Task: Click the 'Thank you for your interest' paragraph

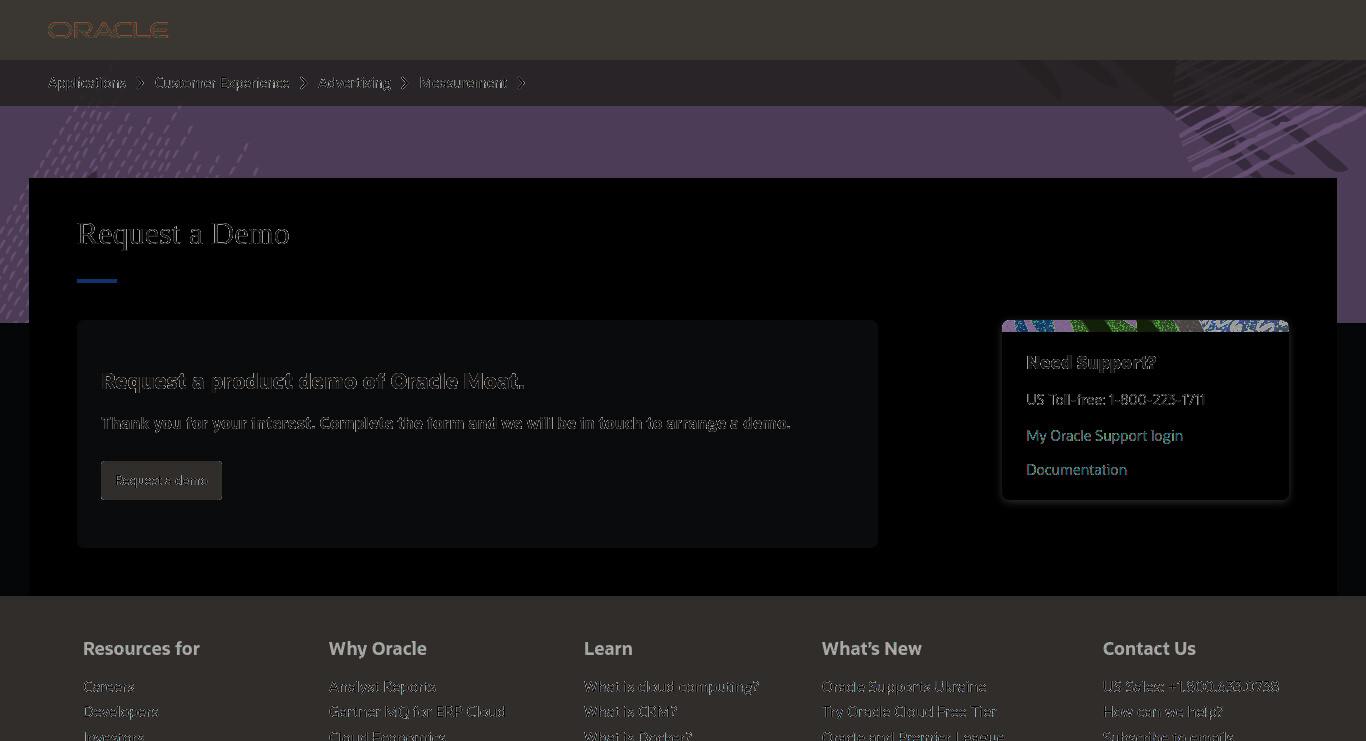Action: point(446,424)
